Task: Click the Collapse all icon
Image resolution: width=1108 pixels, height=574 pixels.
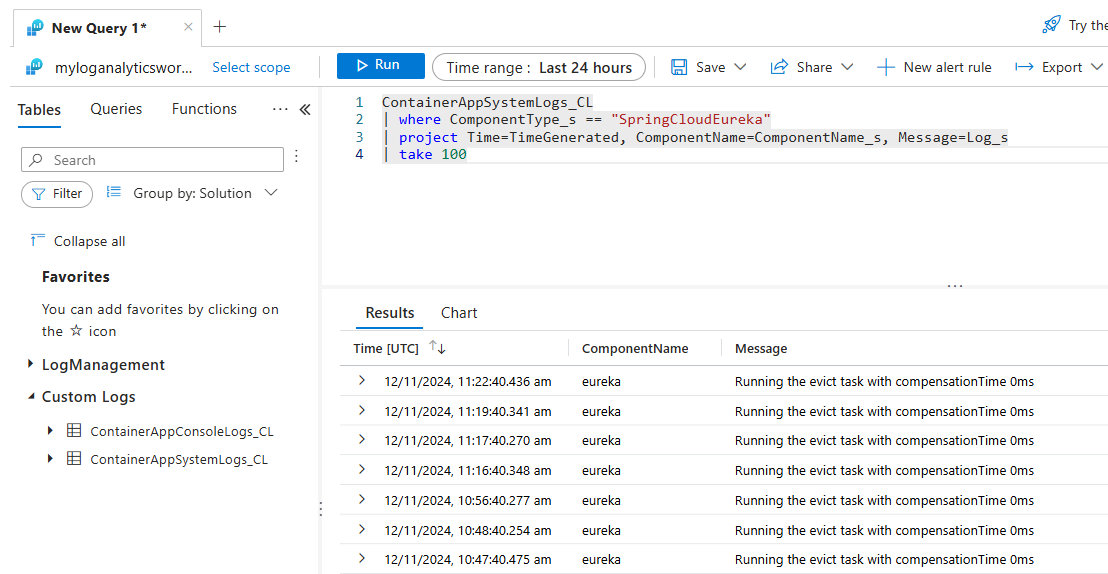Action: [x=38, y=240]
